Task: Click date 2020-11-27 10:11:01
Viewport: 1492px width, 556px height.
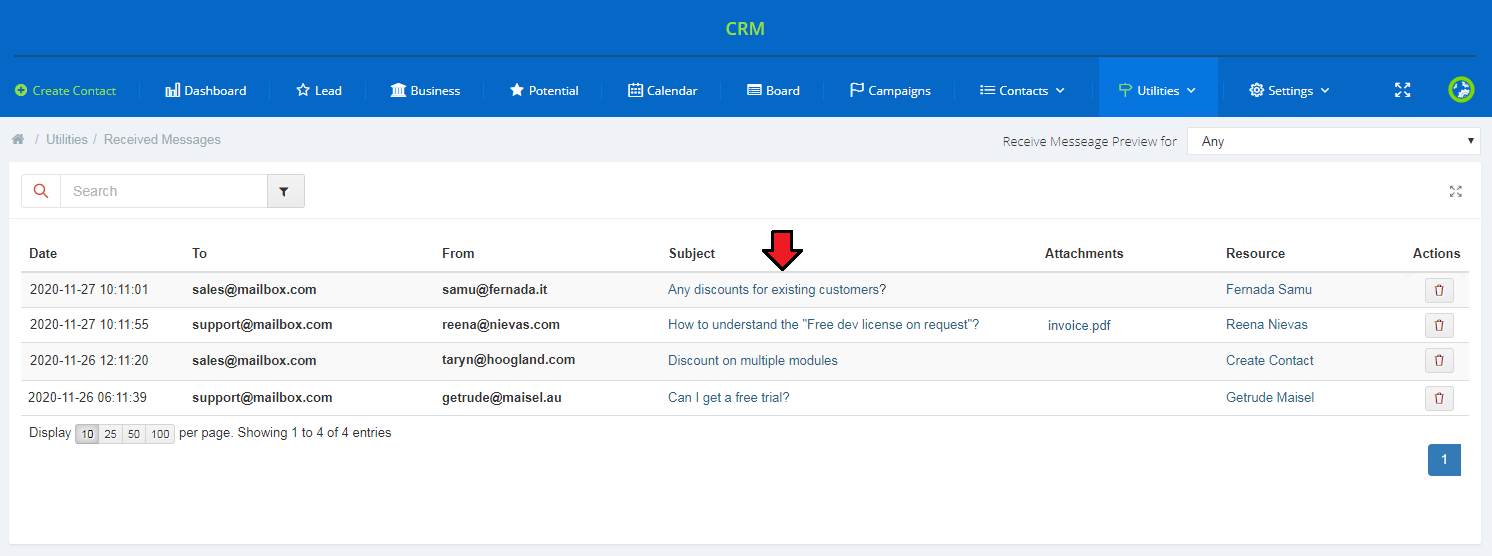Action: (x=89, y=290)
